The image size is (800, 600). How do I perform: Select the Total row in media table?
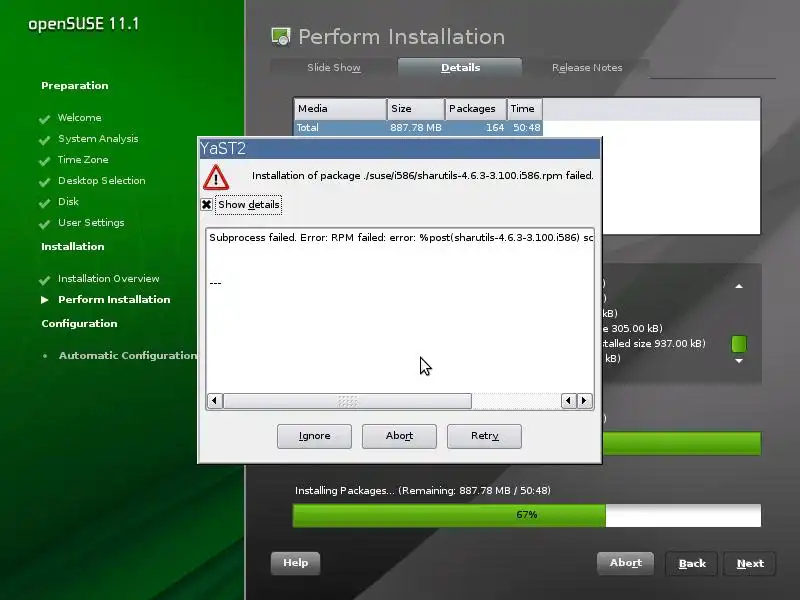click(418, 128)
